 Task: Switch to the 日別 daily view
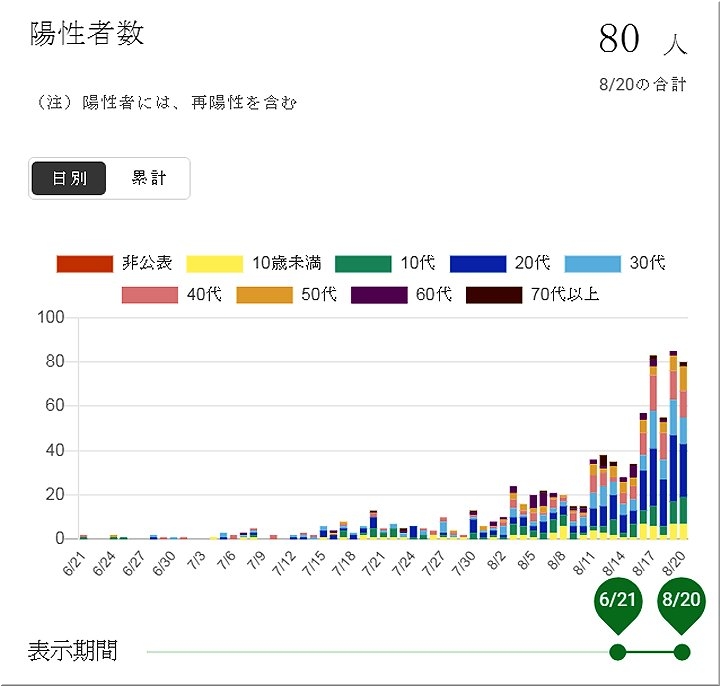click(69, 179)
